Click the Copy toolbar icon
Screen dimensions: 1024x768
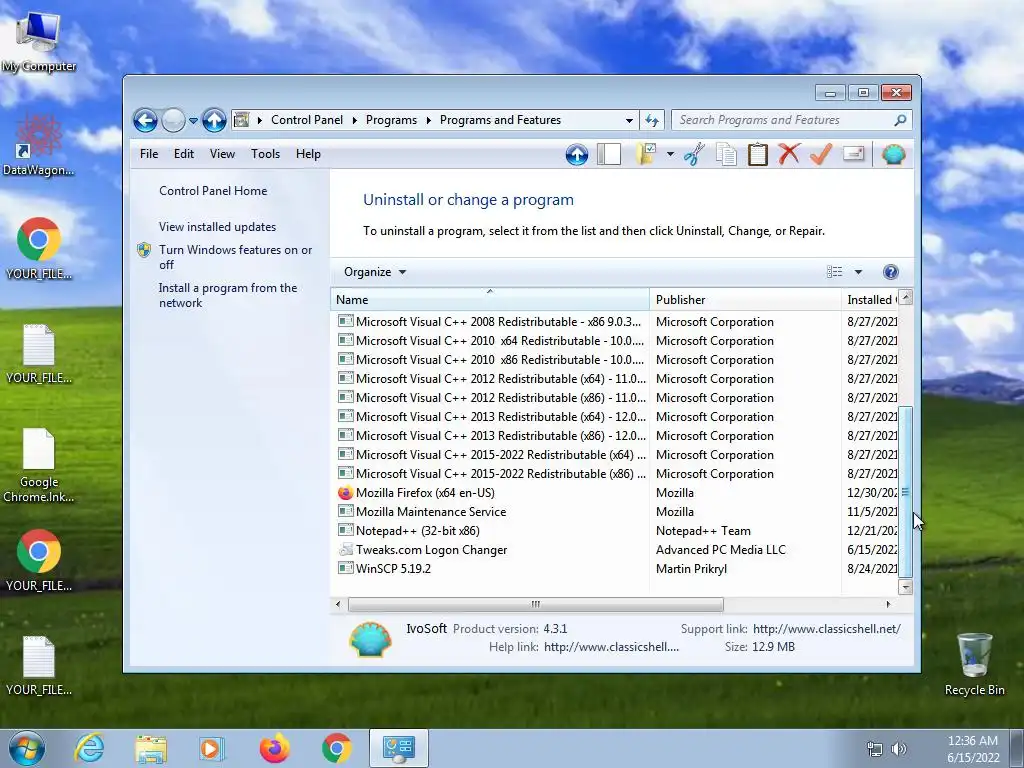pos(726,155)
